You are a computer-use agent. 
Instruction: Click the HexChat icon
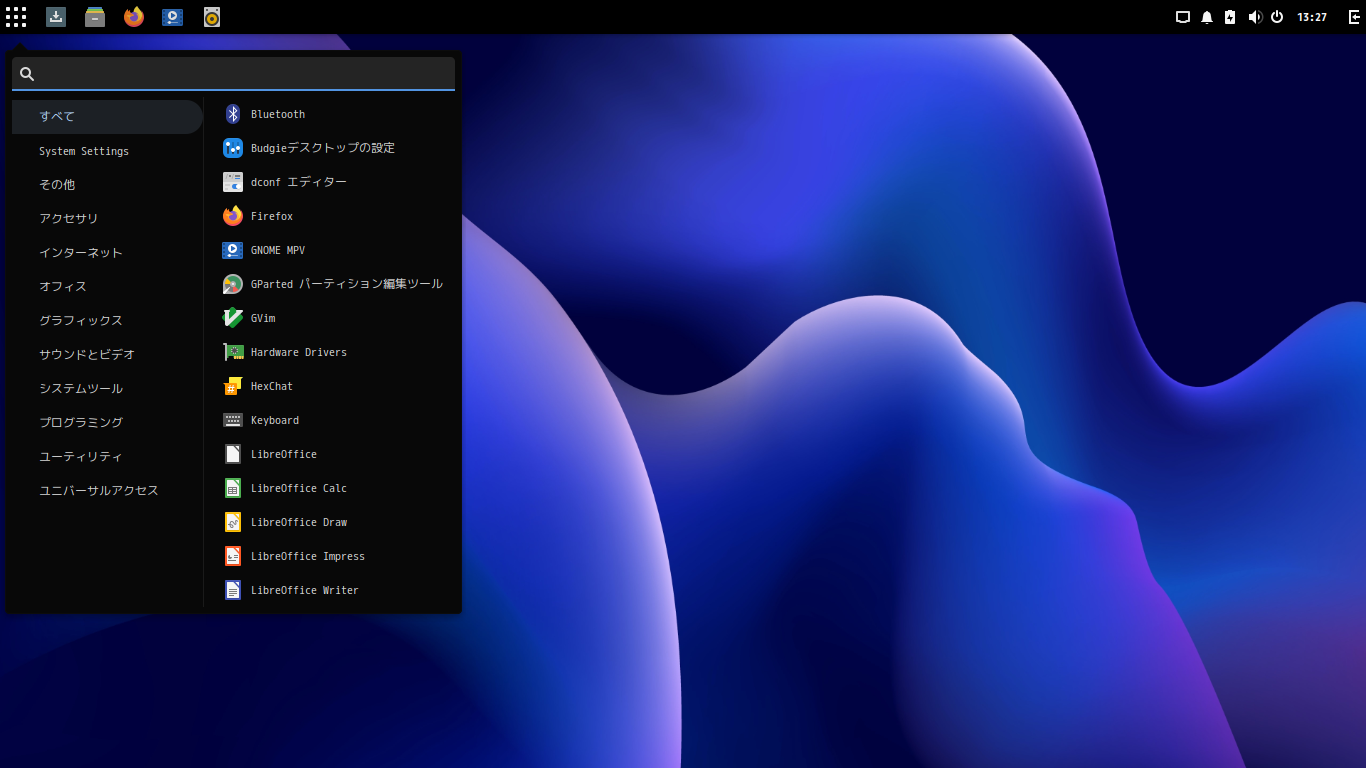tap(233, 386)
